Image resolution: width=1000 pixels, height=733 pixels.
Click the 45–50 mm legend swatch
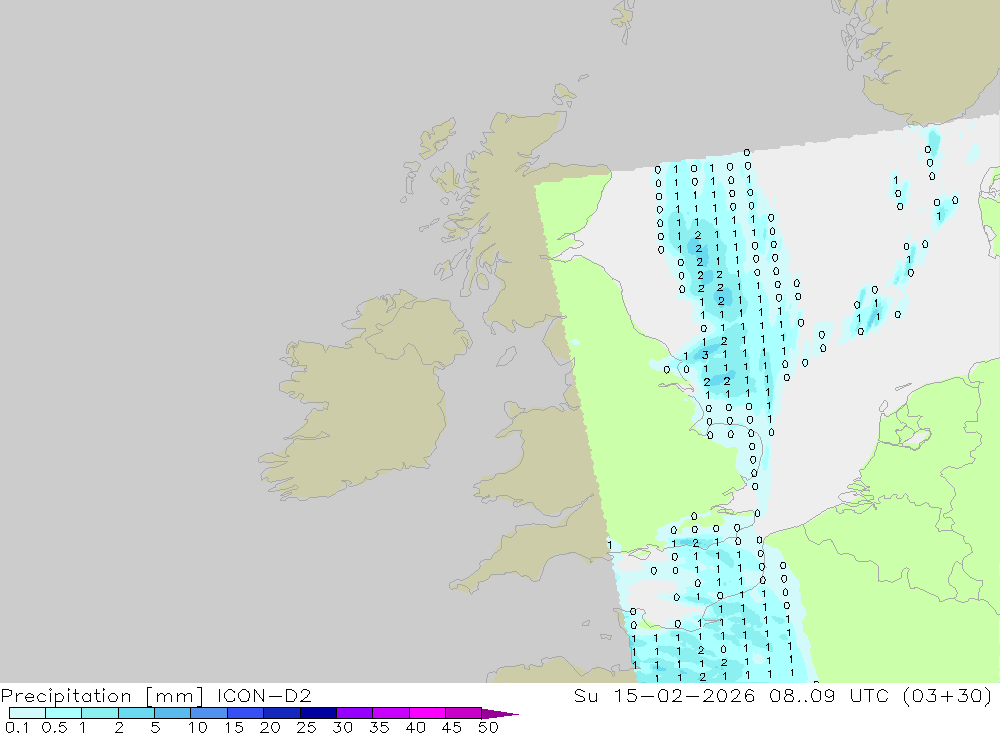click(463, 713)
